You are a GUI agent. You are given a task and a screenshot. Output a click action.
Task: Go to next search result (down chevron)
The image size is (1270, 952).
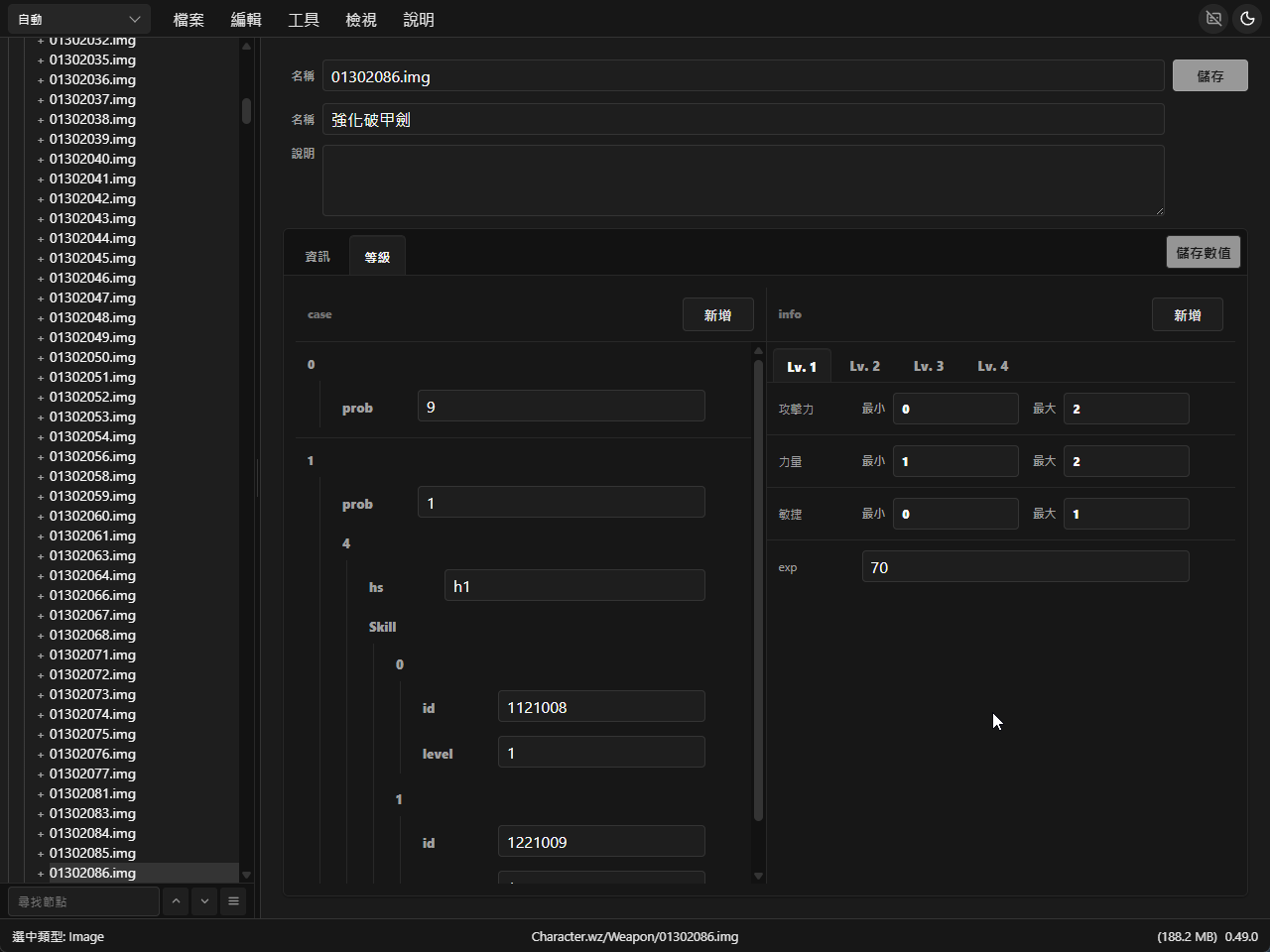(204, 901)
